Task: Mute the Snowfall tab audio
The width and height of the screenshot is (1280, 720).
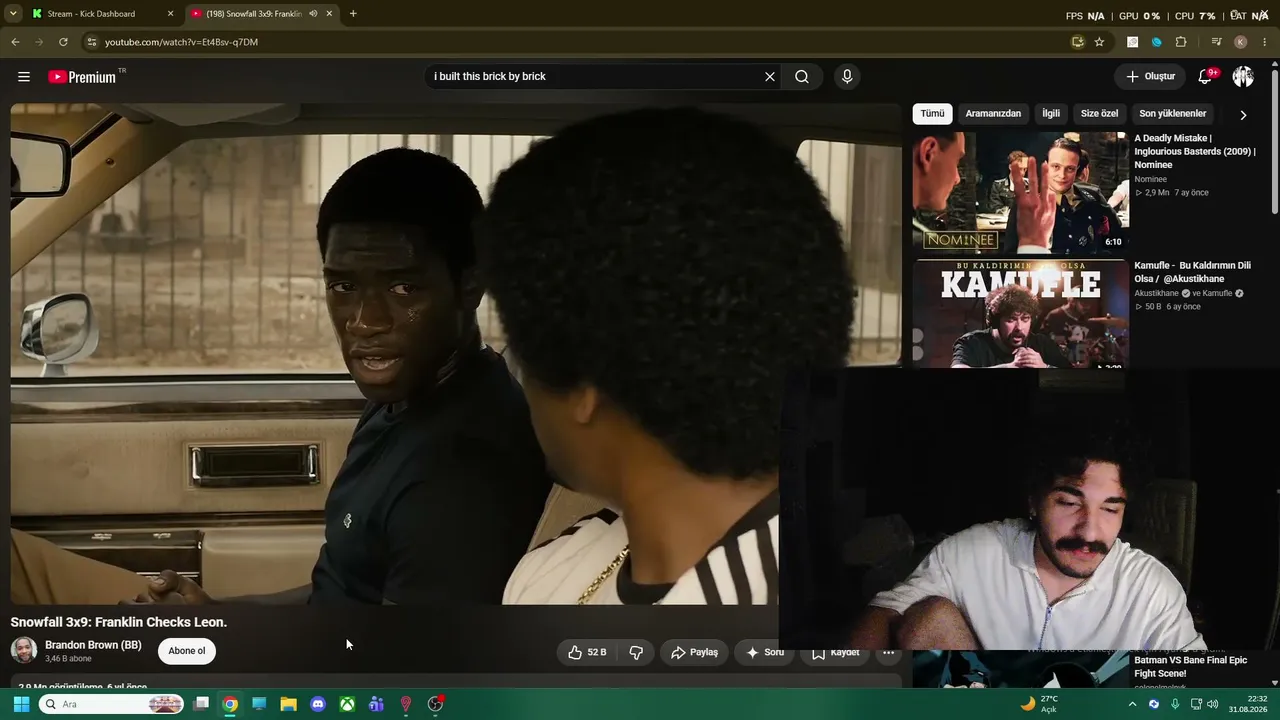Action: click(x=313, y=14)
